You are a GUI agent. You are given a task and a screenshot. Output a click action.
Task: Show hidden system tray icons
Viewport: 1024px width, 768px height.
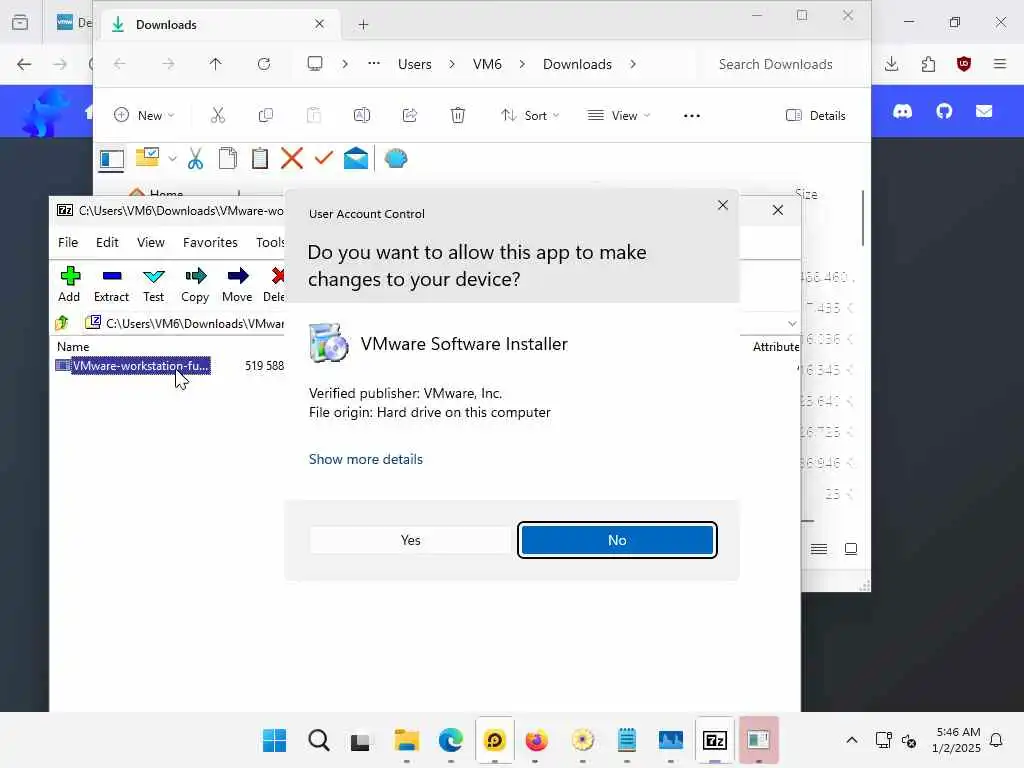point(852,740)
